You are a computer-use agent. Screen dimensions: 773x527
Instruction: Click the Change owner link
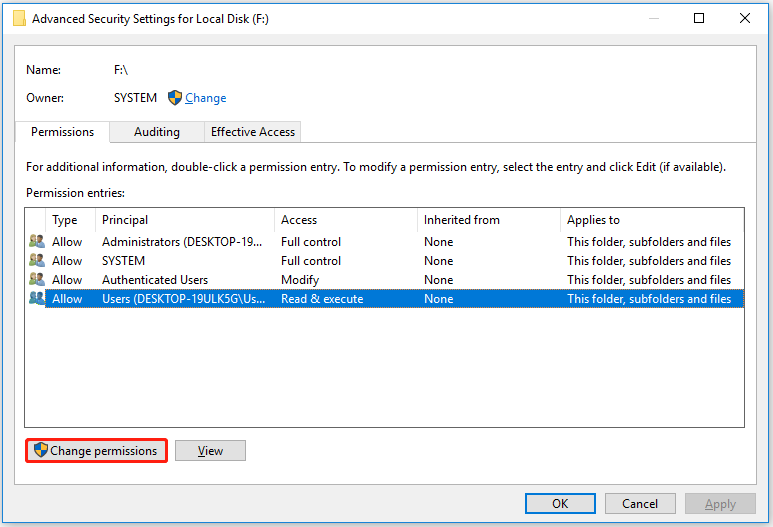pos(206,98)
